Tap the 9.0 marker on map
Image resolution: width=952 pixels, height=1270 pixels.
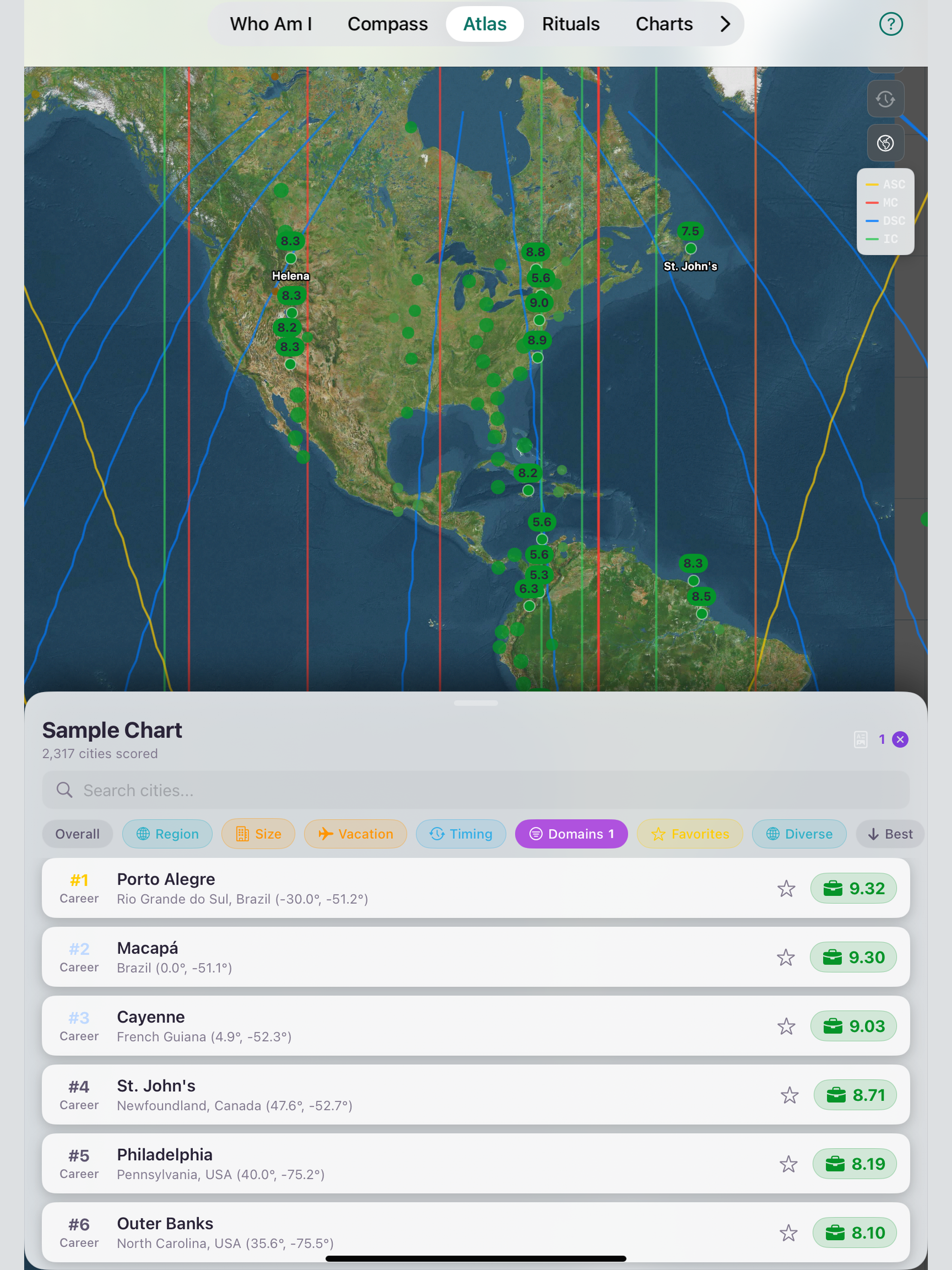coord(539,303)
